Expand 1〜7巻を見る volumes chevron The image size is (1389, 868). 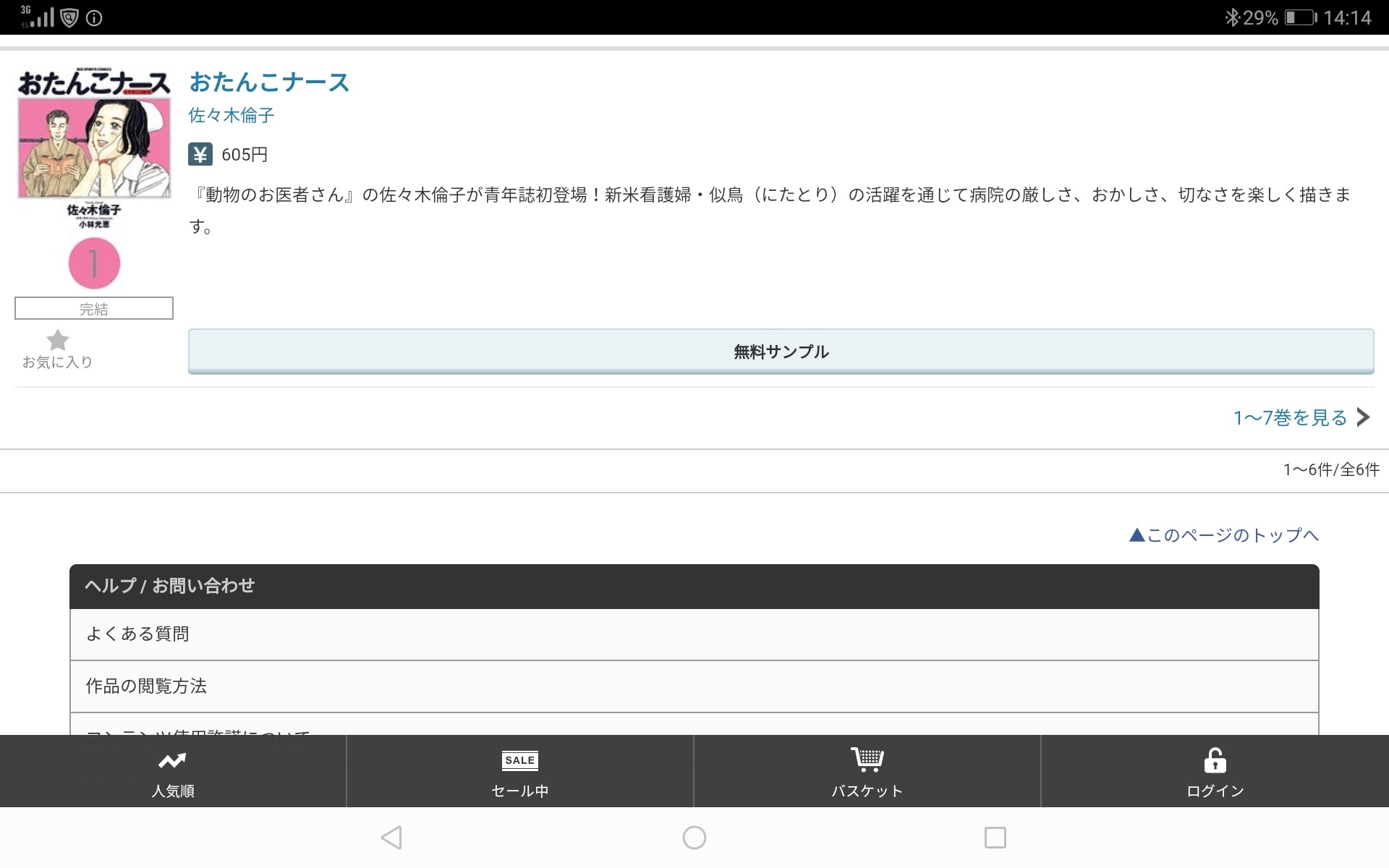pos(1364,417)
